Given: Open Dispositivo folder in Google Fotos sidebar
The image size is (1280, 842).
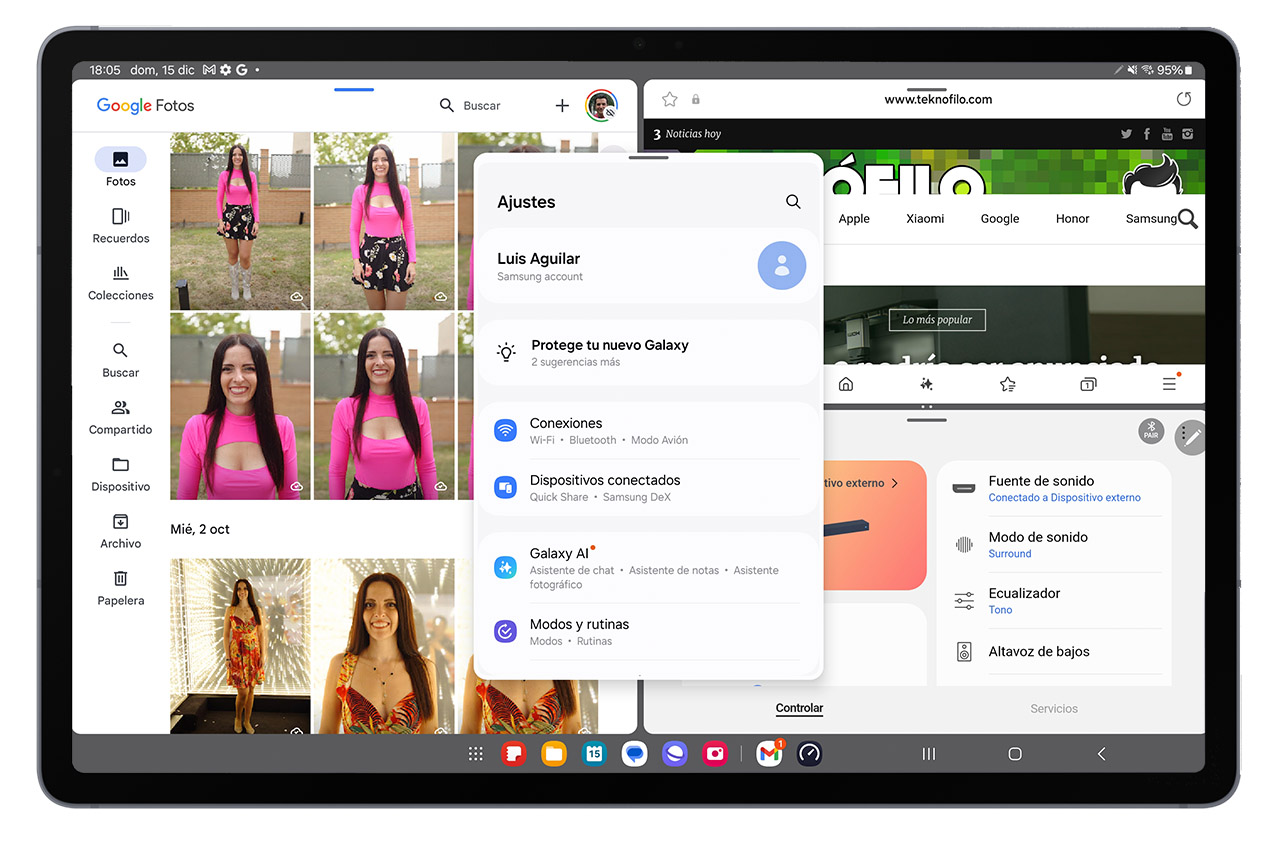Looking at the screenshot, I should (x=120, y=474).
